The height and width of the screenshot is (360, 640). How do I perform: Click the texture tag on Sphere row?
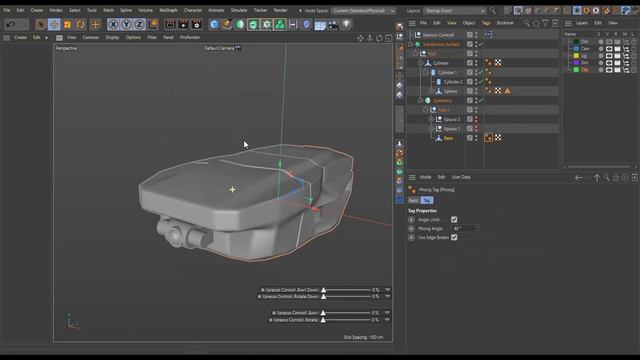498,91
